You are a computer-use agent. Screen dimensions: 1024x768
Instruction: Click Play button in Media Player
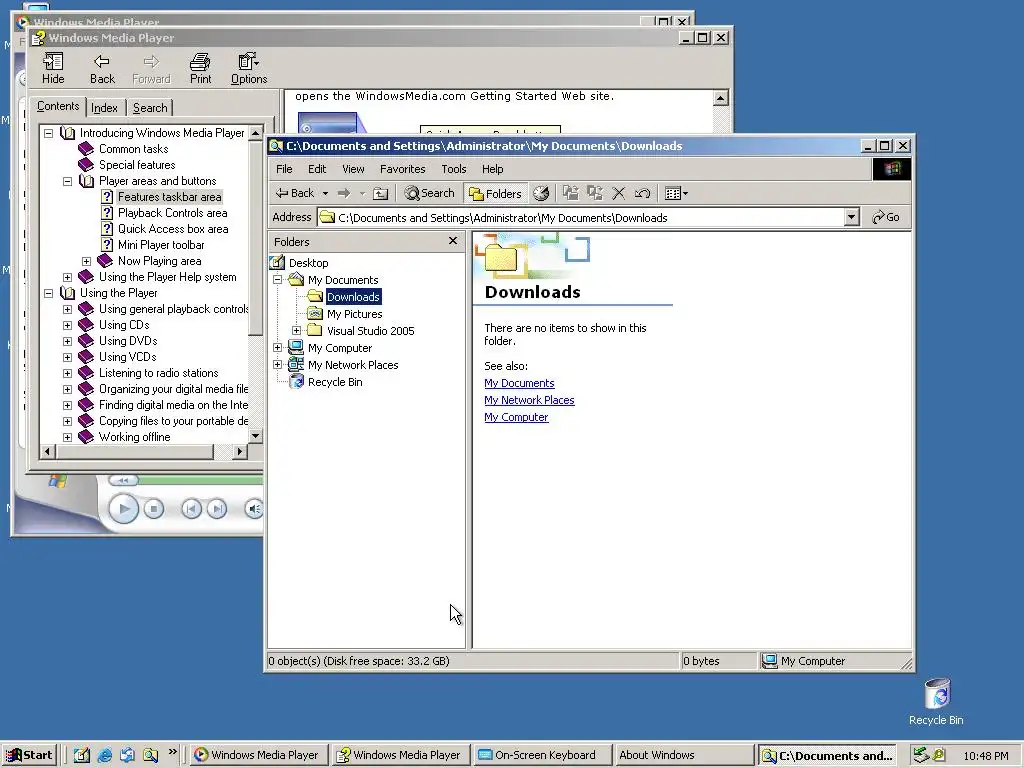pyautogui.click(x=123, y=509)
